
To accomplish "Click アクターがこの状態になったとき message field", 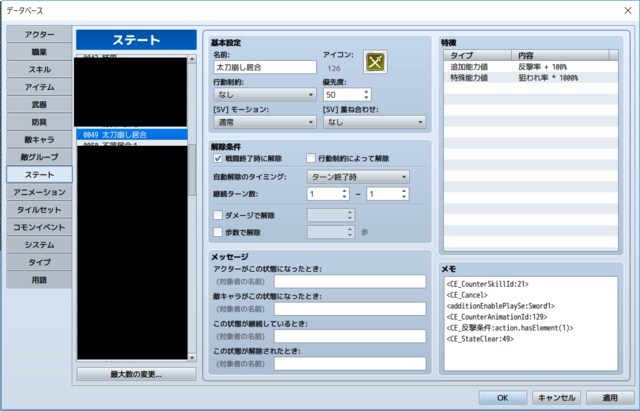I will tap(350, 282).
